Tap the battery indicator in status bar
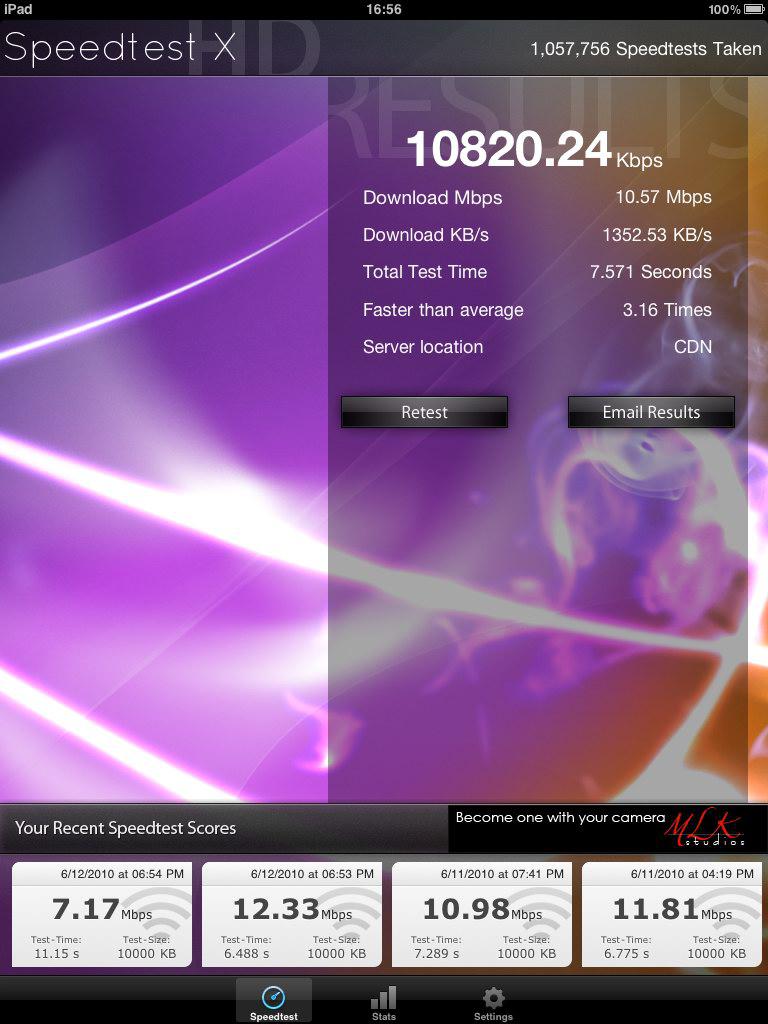768x1024 pixels. (754, 9)
